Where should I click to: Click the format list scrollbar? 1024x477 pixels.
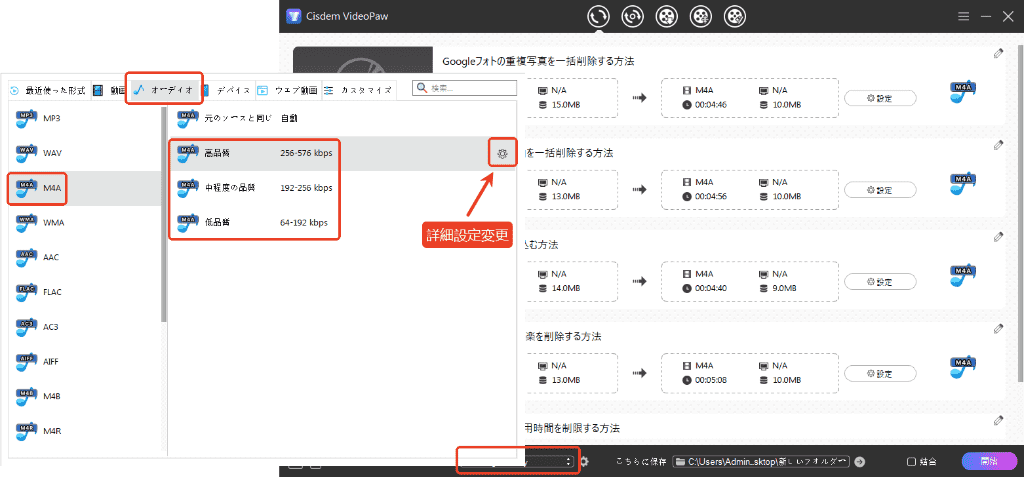pyautogui.click(x=165, y=214)
